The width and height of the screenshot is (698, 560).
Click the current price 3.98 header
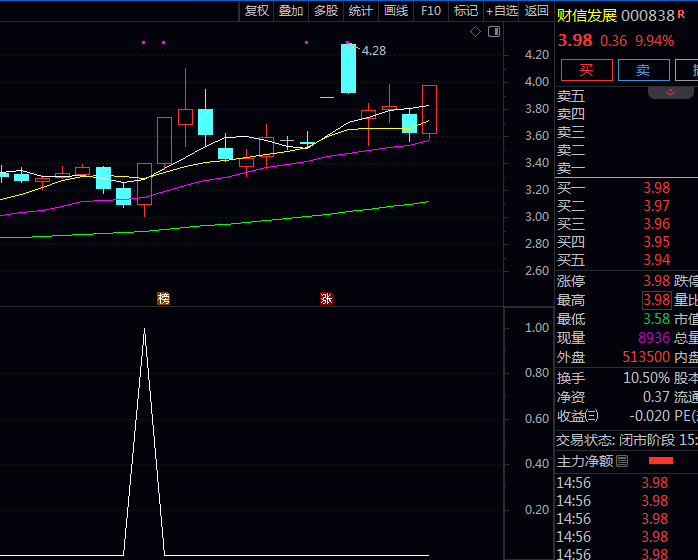[x=575, y=41]
